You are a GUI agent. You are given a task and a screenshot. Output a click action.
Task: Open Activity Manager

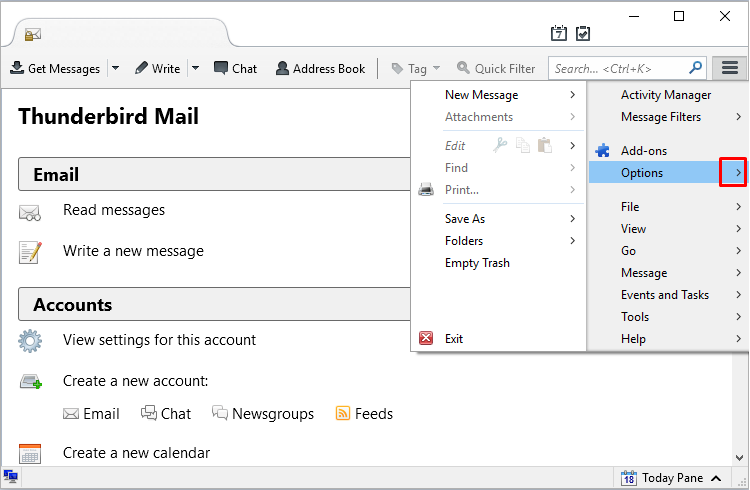(x=667, y=95)
